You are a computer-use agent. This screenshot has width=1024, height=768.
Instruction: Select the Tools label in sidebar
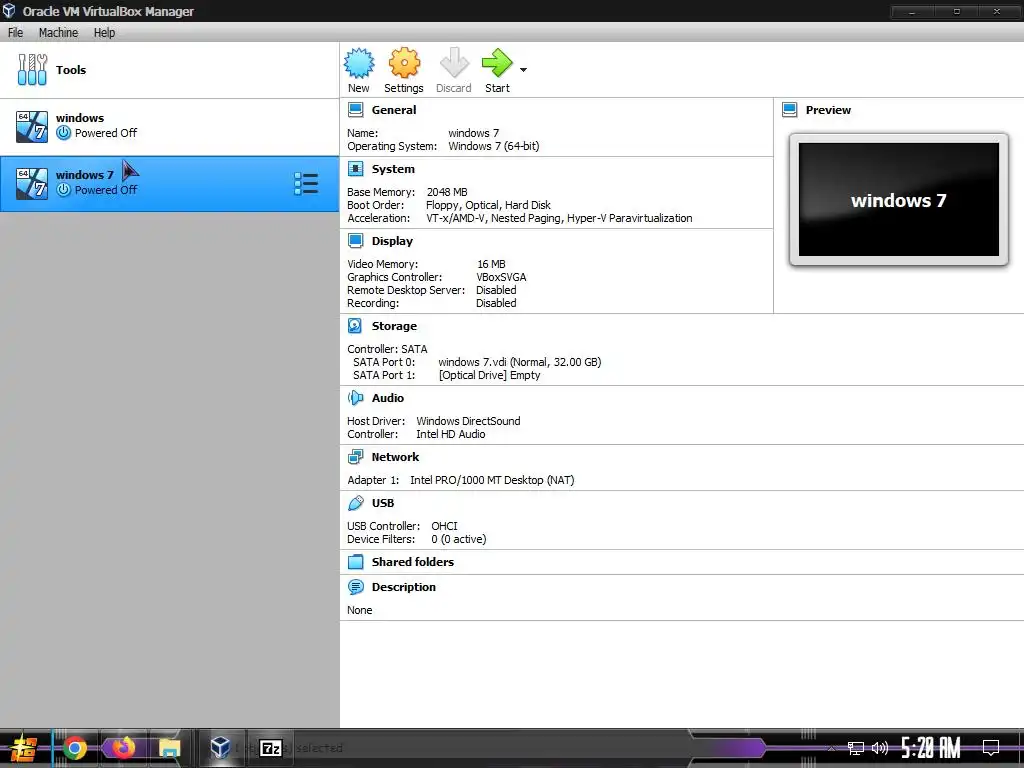pos(71,70)
